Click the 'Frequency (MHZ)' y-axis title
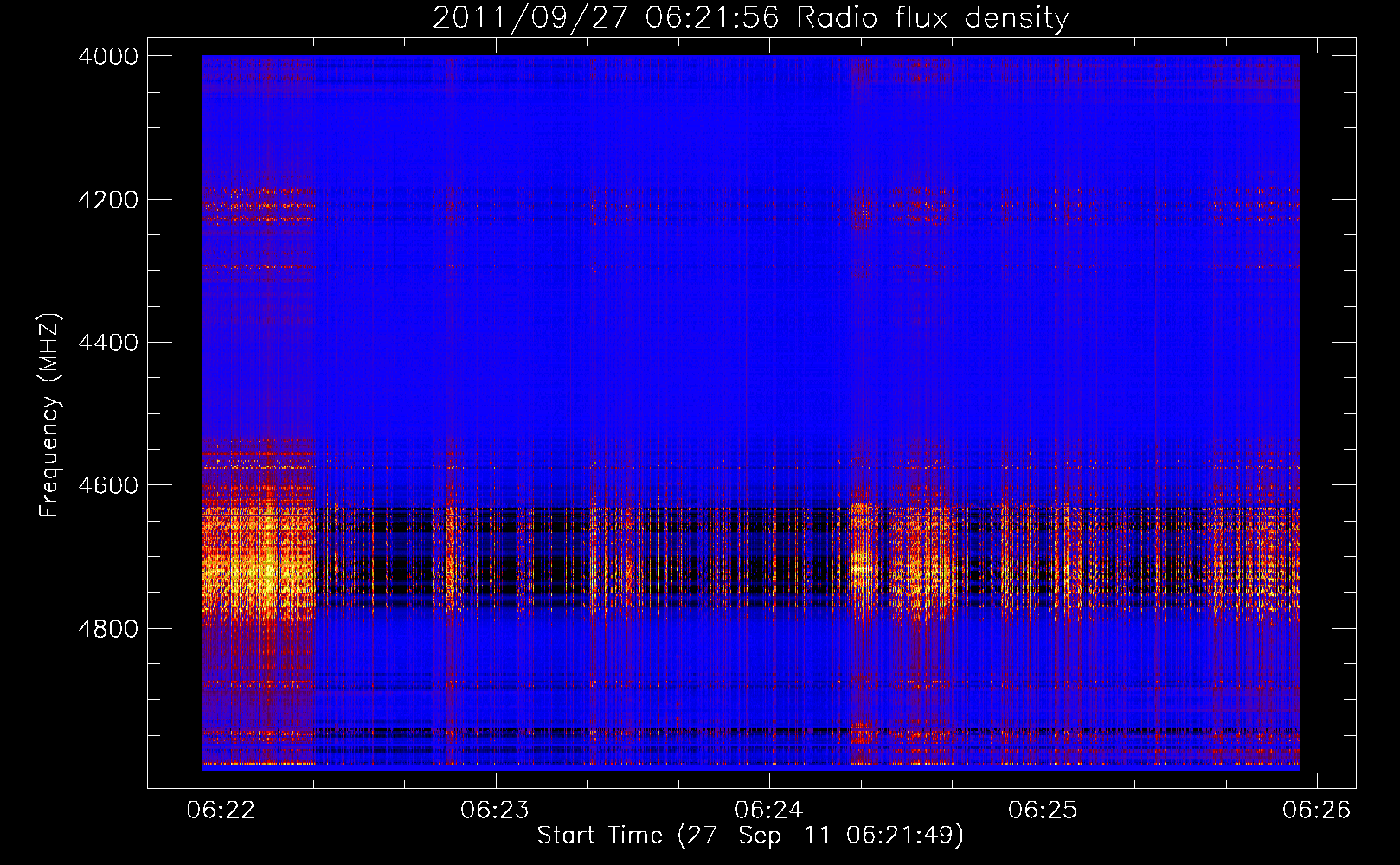 pos(49,415)
